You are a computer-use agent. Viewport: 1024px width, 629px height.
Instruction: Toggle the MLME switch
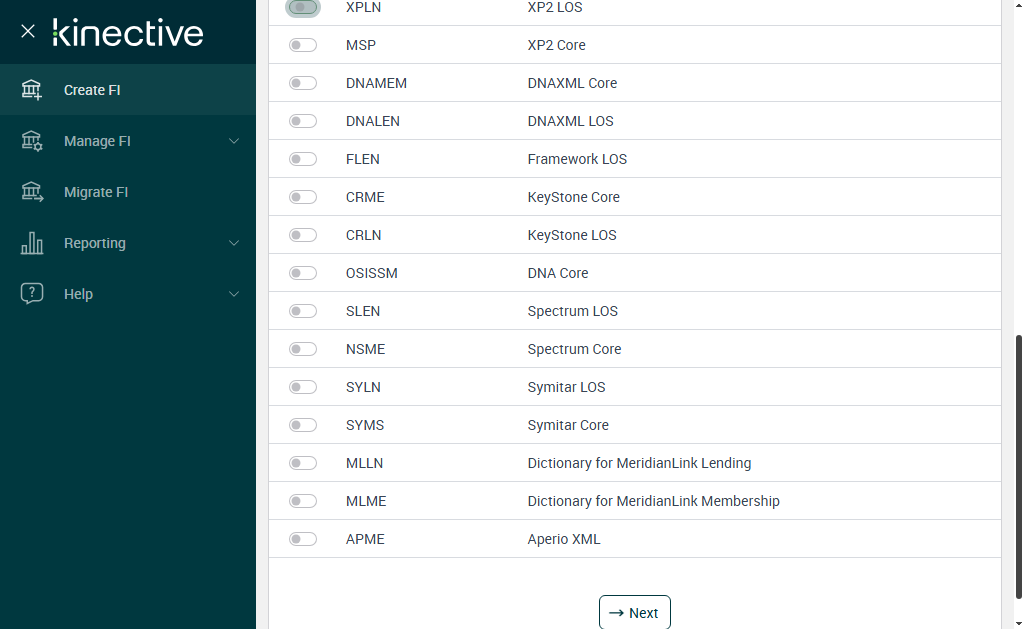pos(302,501)
